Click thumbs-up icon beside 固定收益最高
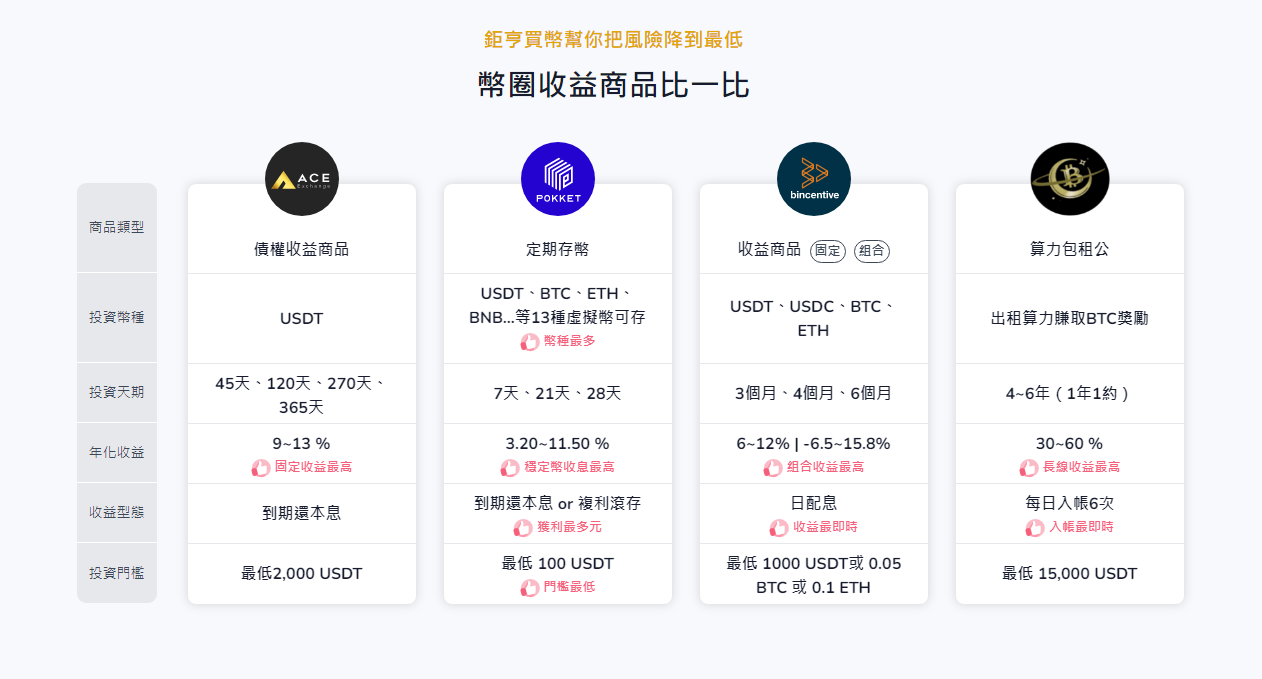Image resolution: width=1262 pixels, height=679 pixels. [261, 467]
